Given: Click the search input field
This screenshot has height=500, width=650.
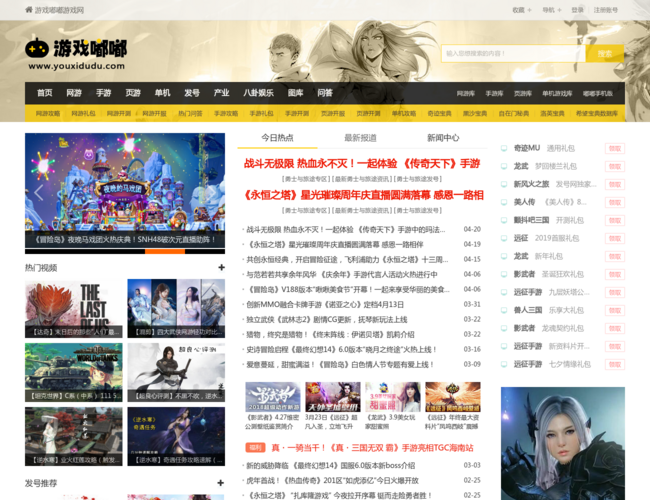Looking at the screenshot, I should click(512, 53).
